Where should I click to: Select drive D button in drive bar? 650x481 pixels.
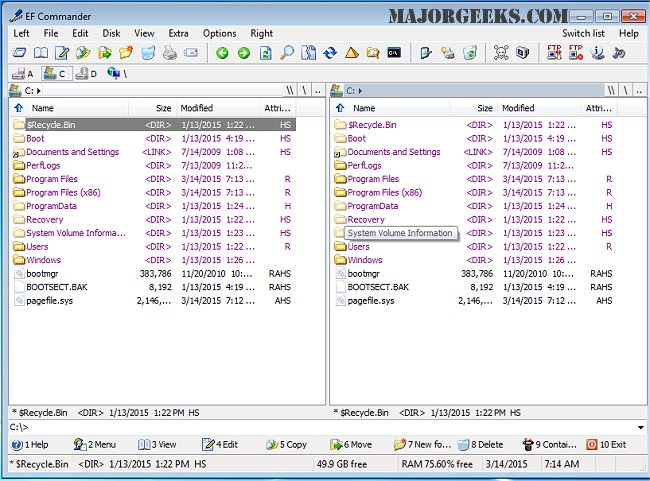click(x=86, y=73)
